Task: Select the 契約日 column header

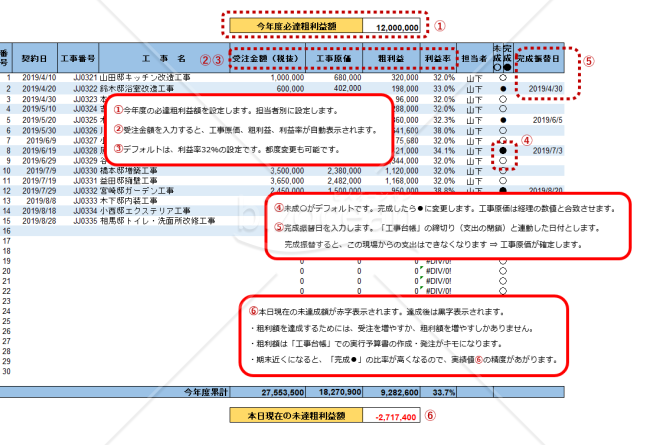Action: (x=35, y=58)
